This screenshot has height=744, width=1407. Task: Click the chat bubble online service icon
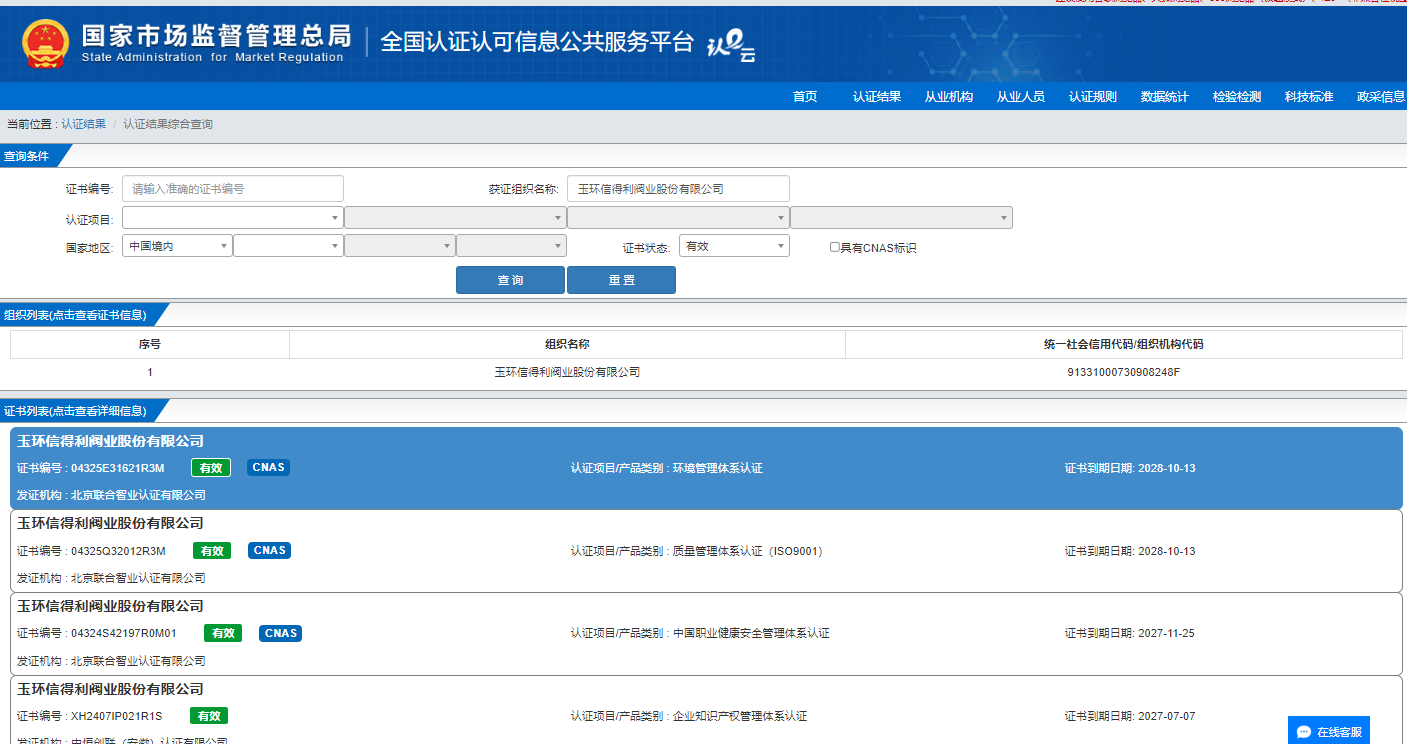(x=1304, y=732)
